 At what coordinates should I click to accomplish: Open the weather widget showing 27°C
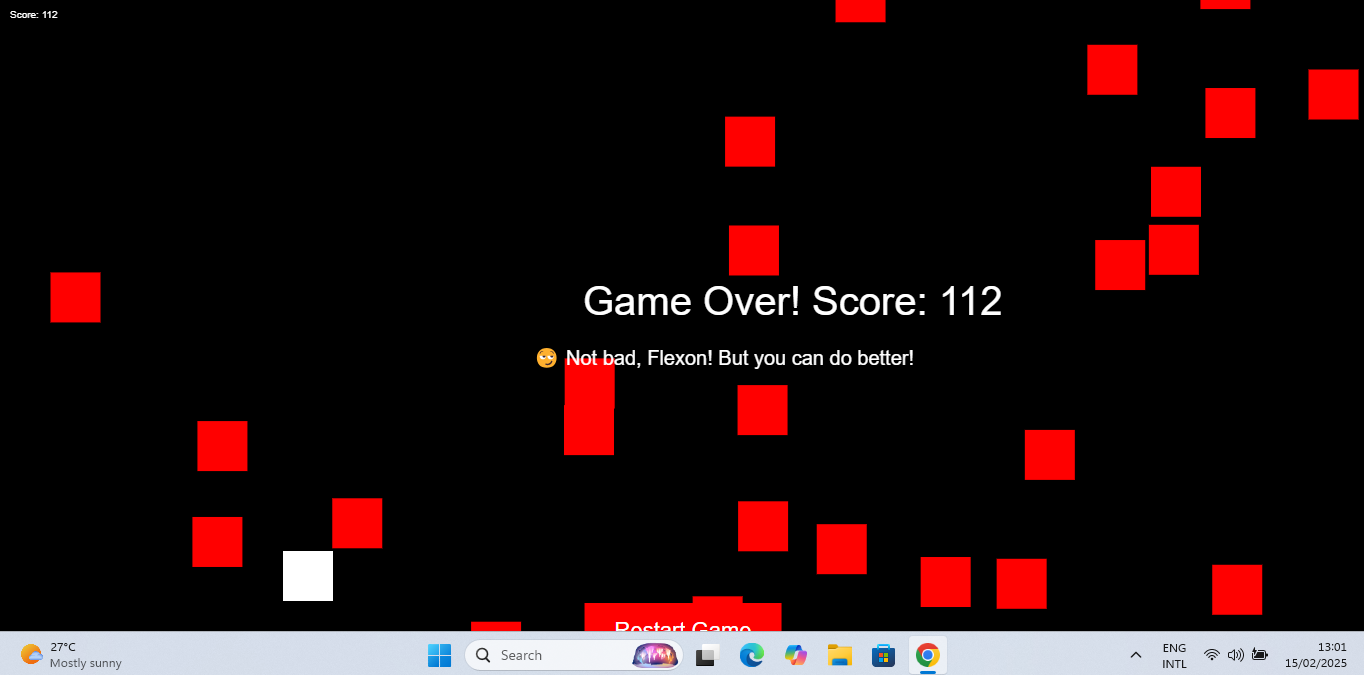(x=70, y=655)
